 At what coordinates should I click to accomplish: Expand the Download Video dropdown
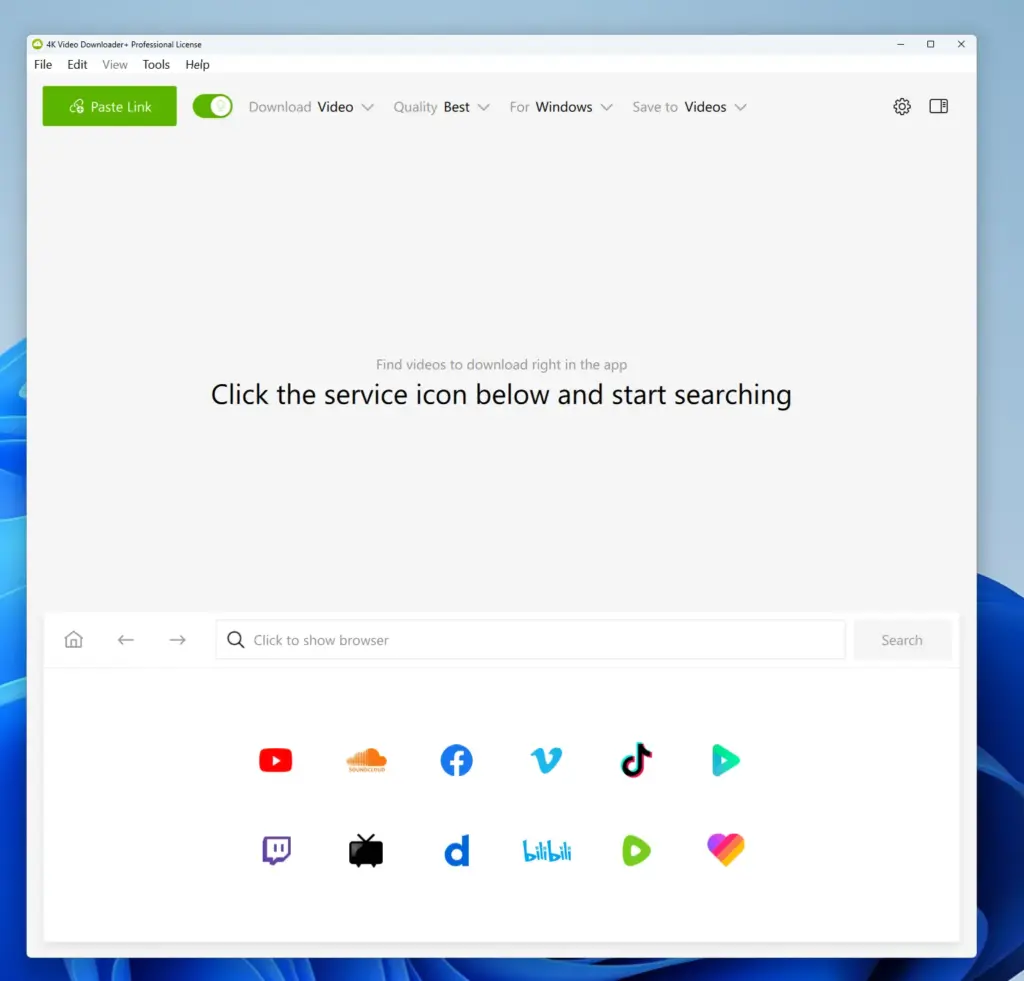click(x=311, y=107)
